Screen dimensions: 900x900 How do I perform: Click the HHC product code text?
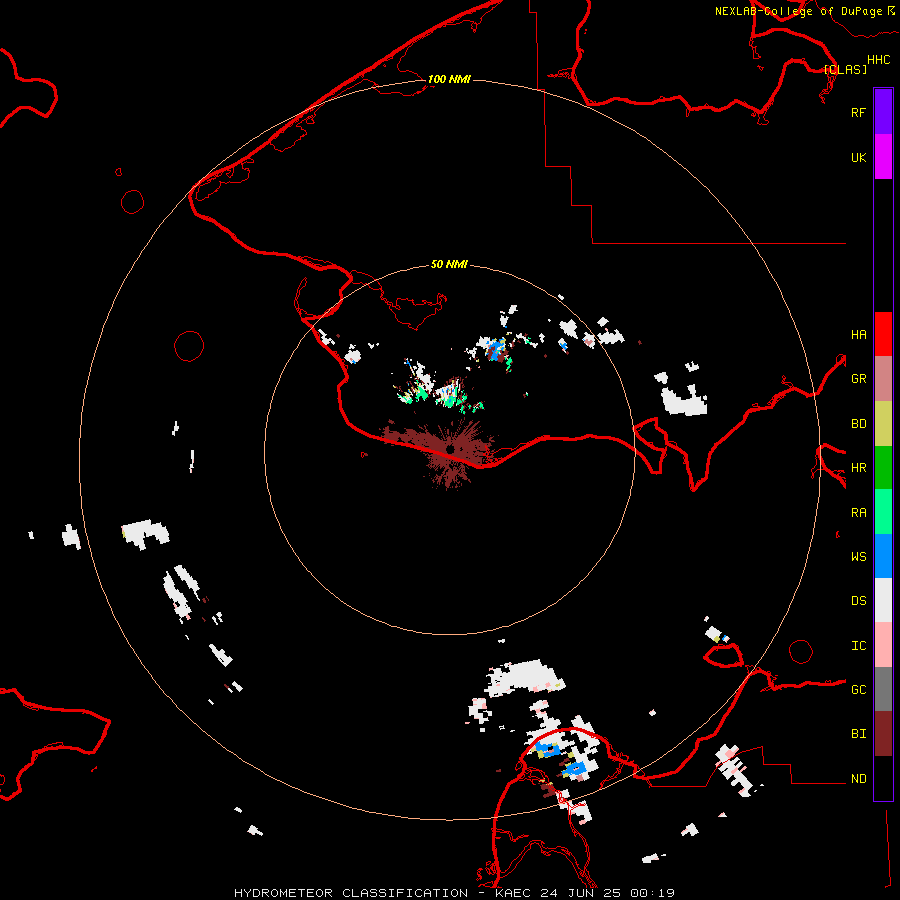878,60
